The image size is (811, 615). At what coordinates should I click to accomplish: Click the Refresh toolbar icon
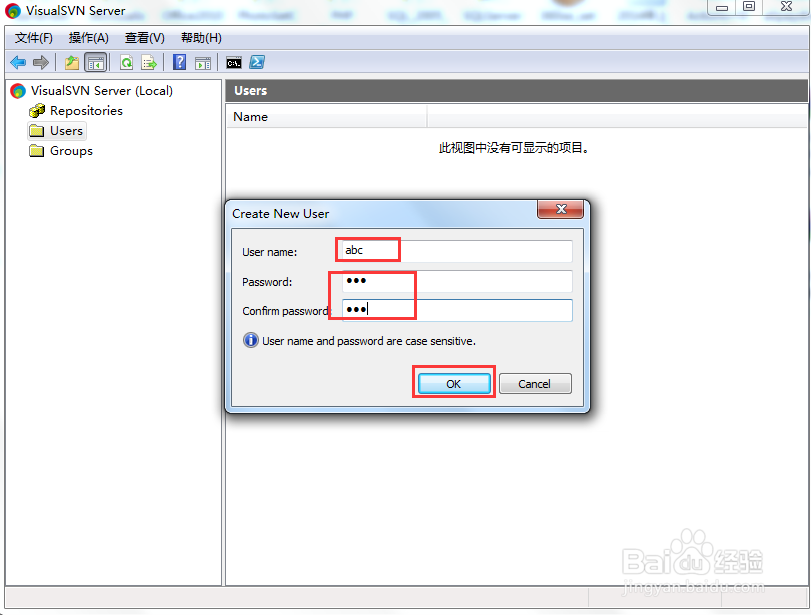point(126,63)
